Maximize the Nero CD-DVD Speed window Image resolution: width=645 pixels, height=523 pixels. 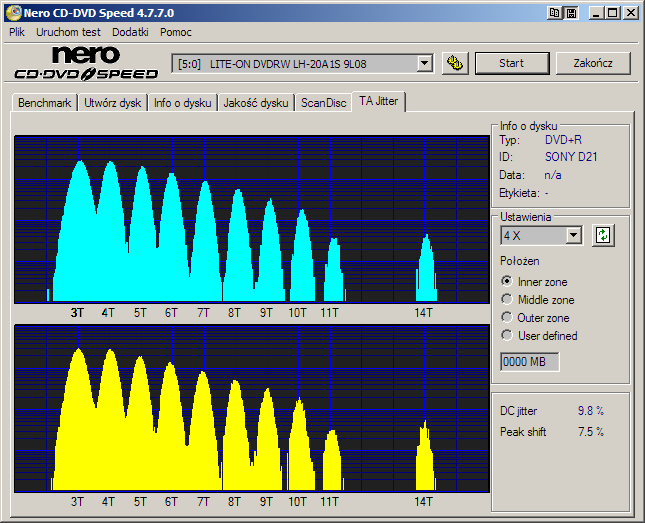[x=613, y=13]
